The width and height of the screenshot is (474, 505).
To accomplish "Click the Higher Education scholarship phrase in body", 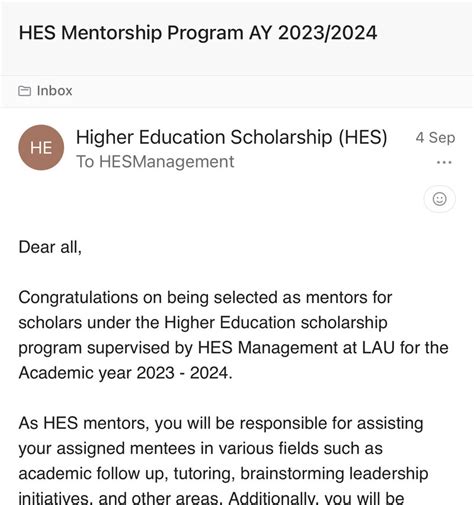I will point(276,323).
